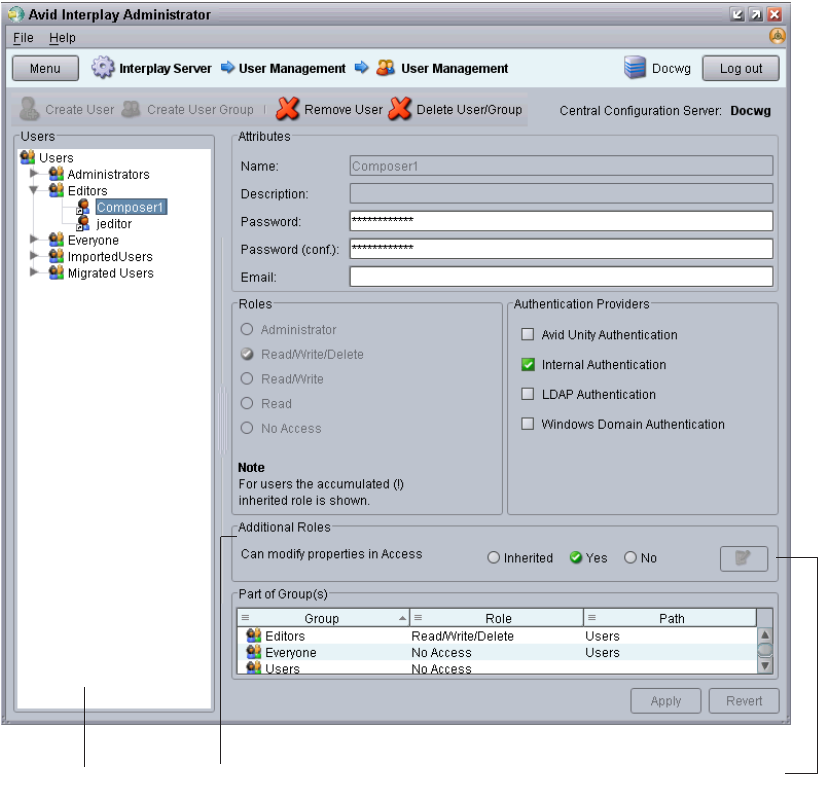Select the Inherited radio option
The height and width of the screenshot is (788, 828).
(x=493, y=558)
